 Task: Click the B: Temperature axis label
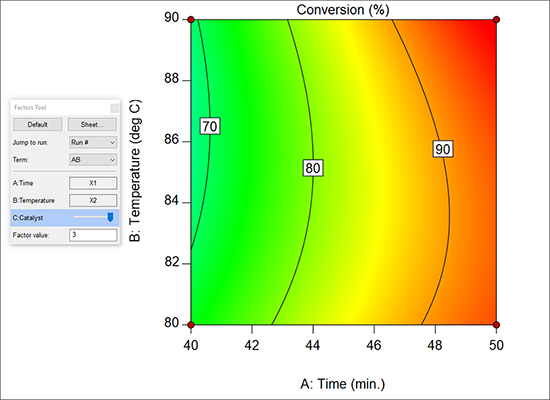(135, 171)
